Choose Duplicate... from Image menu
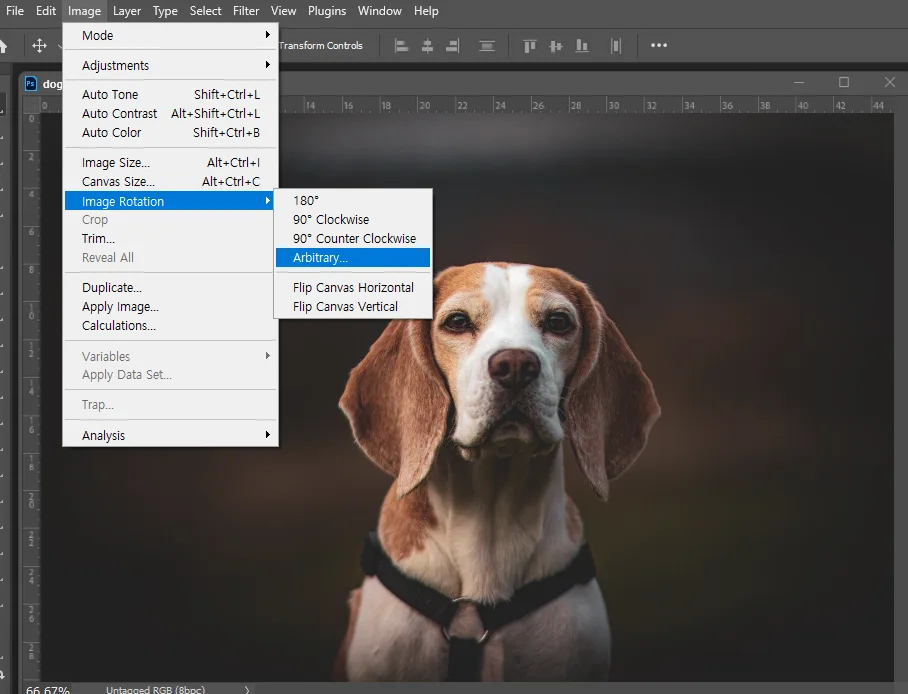908x694 pixels. tap(171, 287)
